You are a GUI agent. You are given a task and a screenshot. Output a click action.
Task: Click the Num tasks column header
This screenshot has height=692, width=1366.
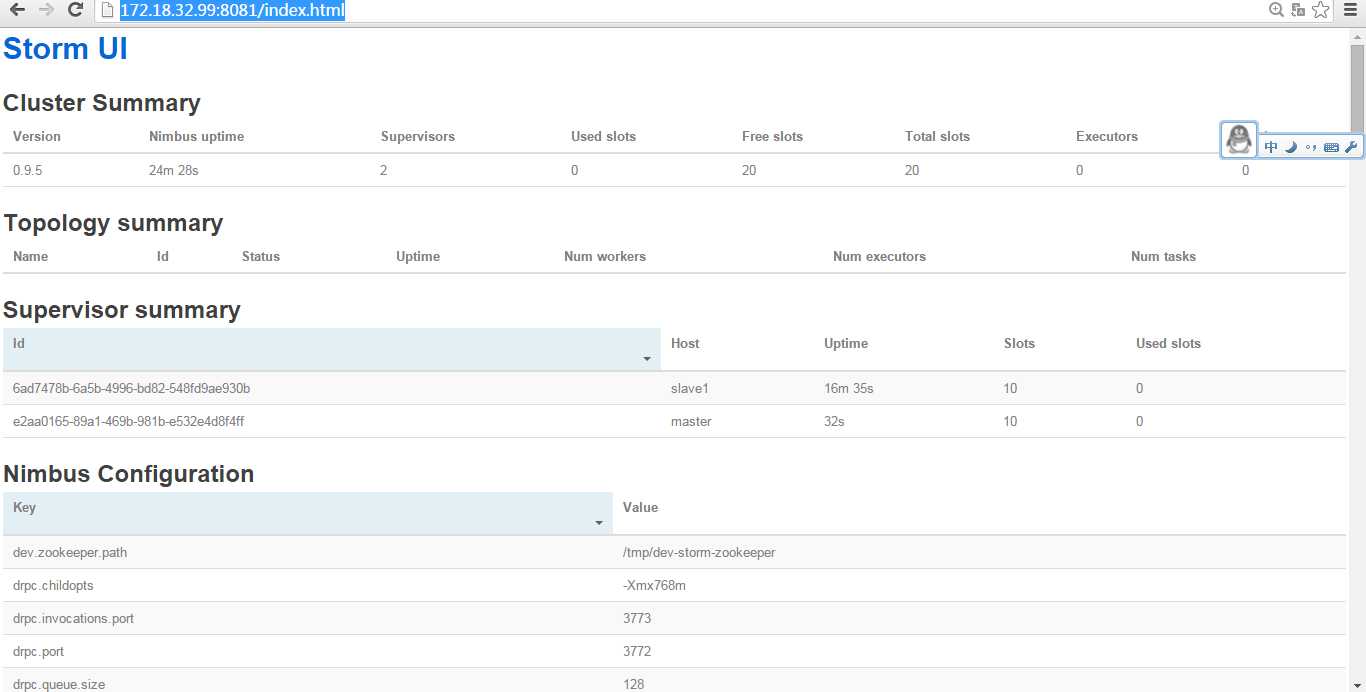[x=1163, y=256]
